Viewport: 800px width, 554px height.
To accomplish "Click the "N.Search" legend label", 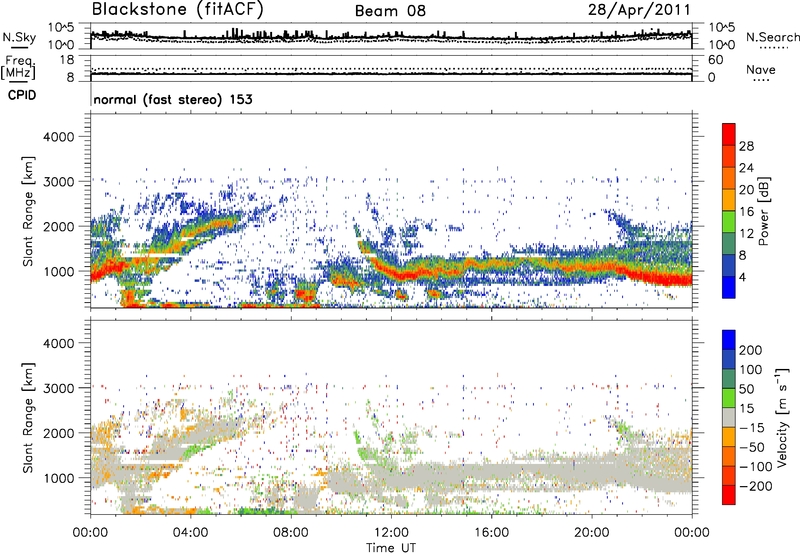I will 772,37.
